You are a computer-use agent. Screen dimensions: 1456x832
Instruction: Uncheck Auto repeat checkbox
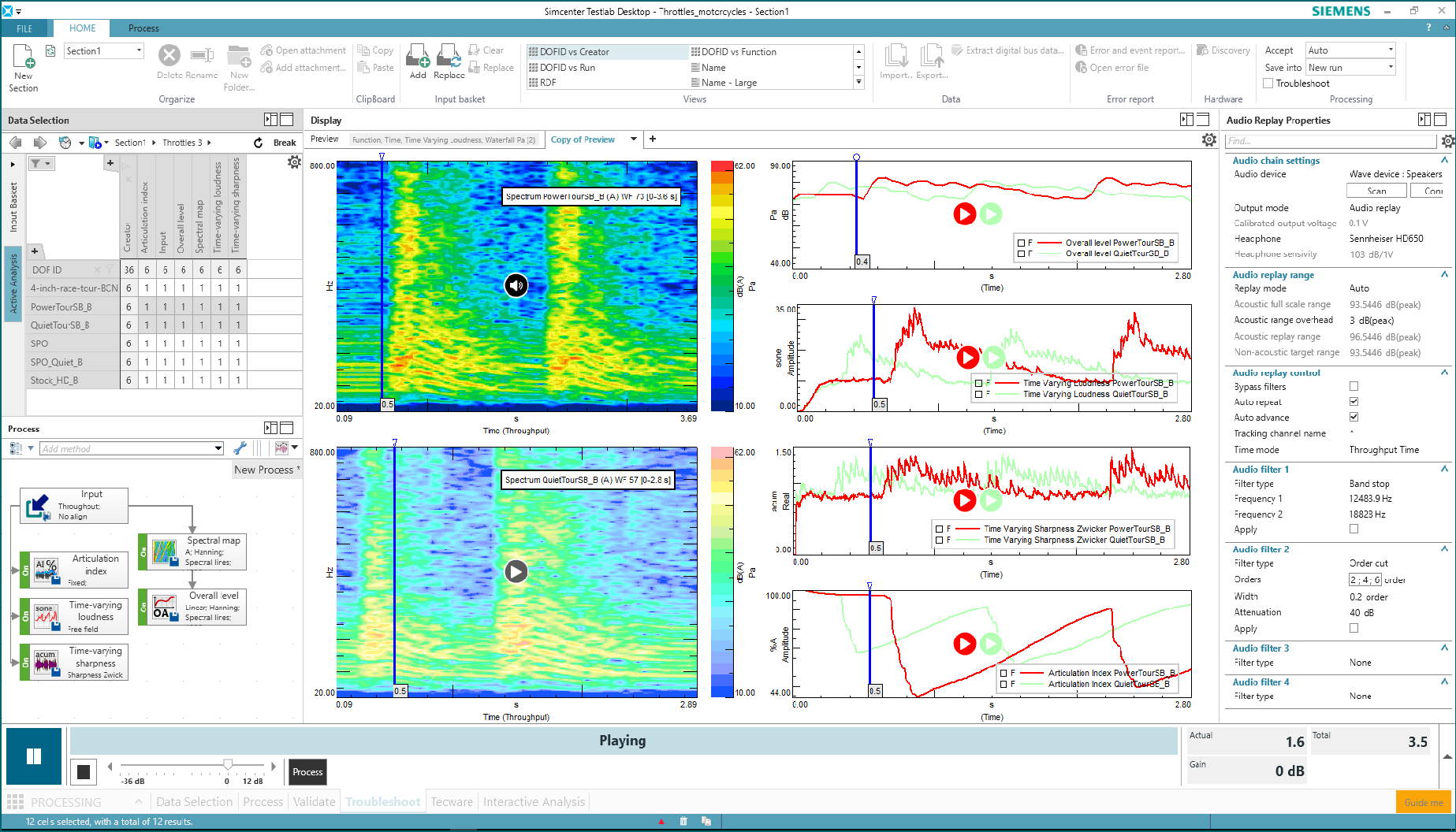[x=1354, y=402]
